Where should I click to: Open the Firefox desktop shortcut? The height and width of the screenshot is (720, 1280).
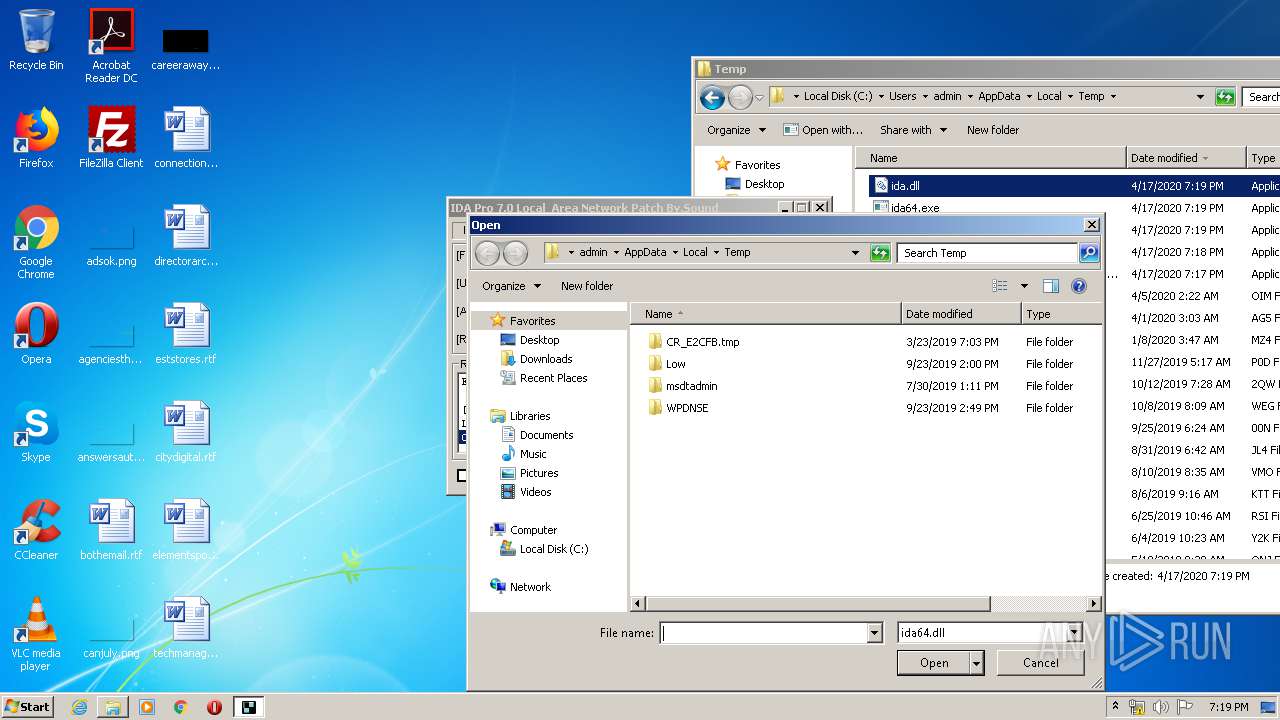(36, 138)
